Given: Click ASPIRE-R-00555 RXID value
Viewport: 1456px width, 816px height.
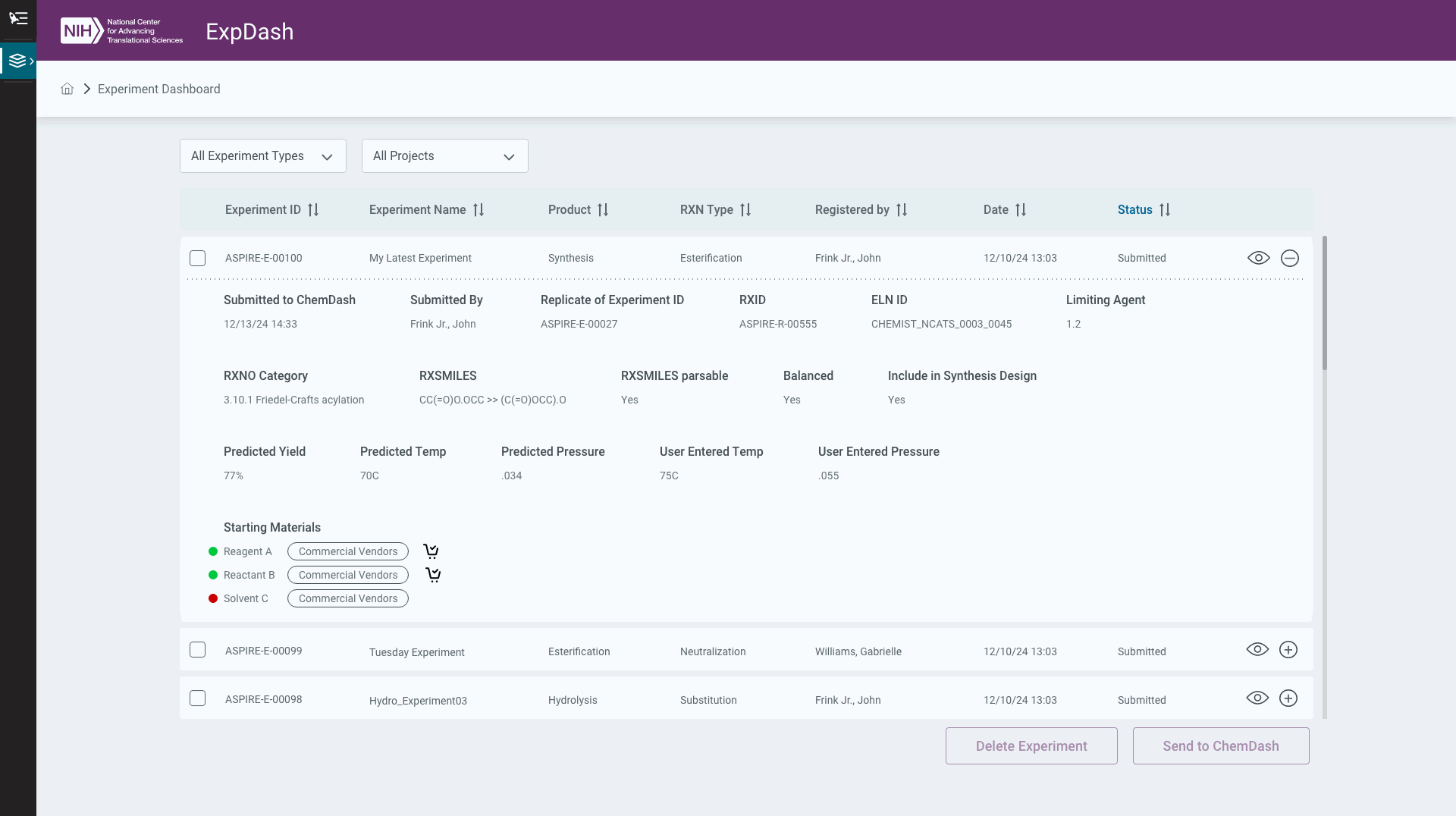Looking at the screenshot, I should pos(778,324).
